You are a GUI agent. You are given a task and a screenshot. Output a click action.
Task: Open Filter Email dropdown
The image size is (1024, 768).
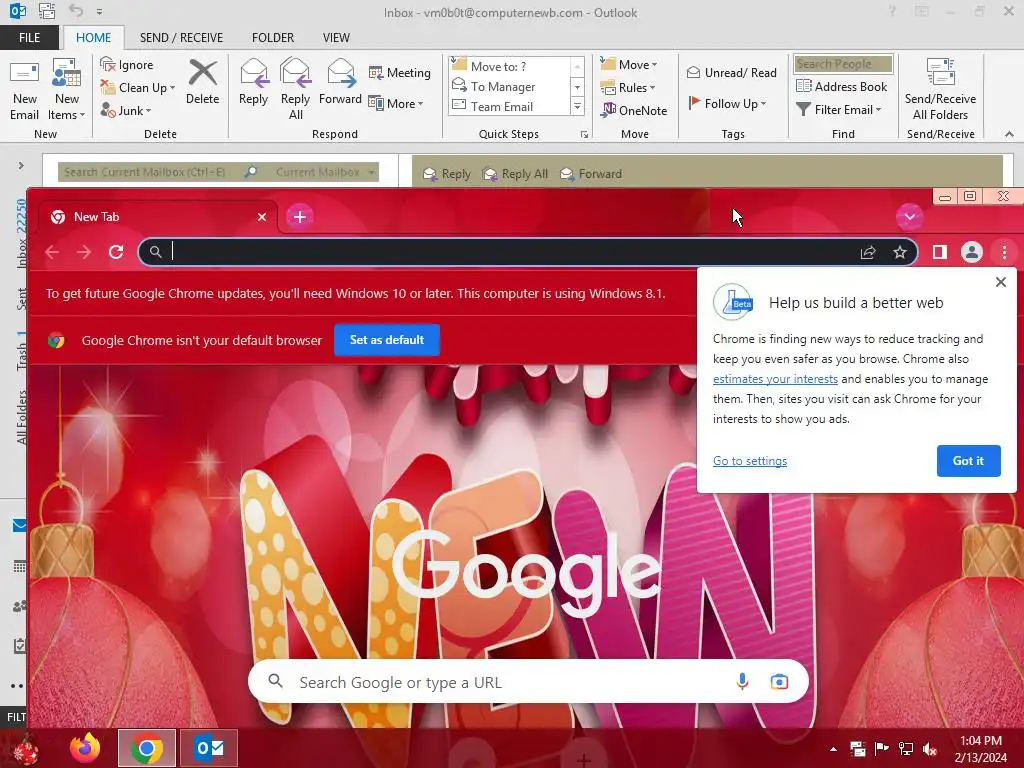(x=839, y=110)
